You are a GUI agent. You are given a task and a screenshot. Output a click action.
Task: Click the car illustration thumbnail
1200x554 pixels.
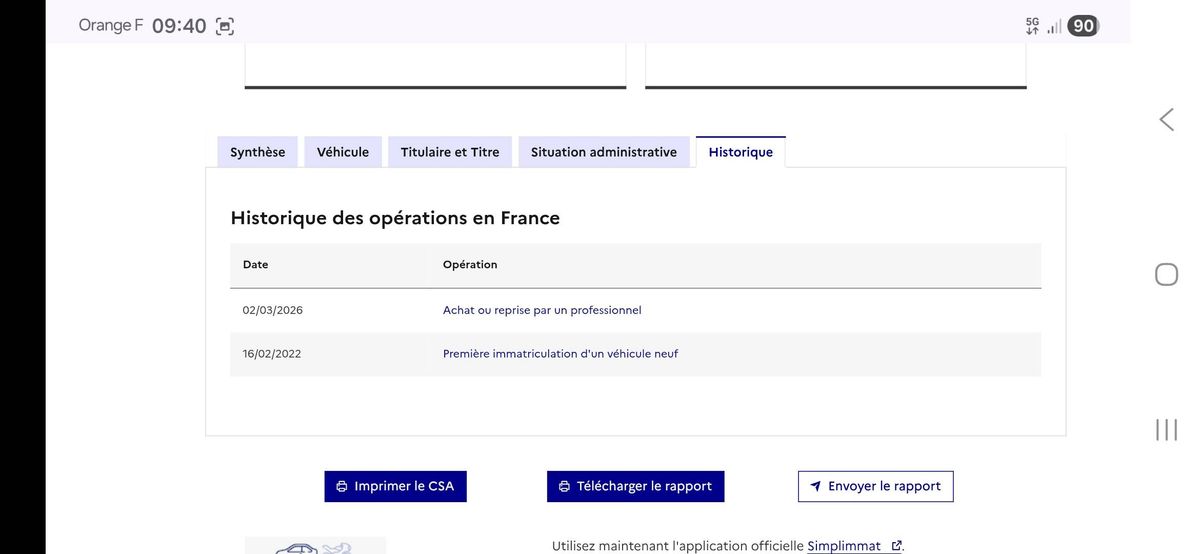click(x=315, y=546)
